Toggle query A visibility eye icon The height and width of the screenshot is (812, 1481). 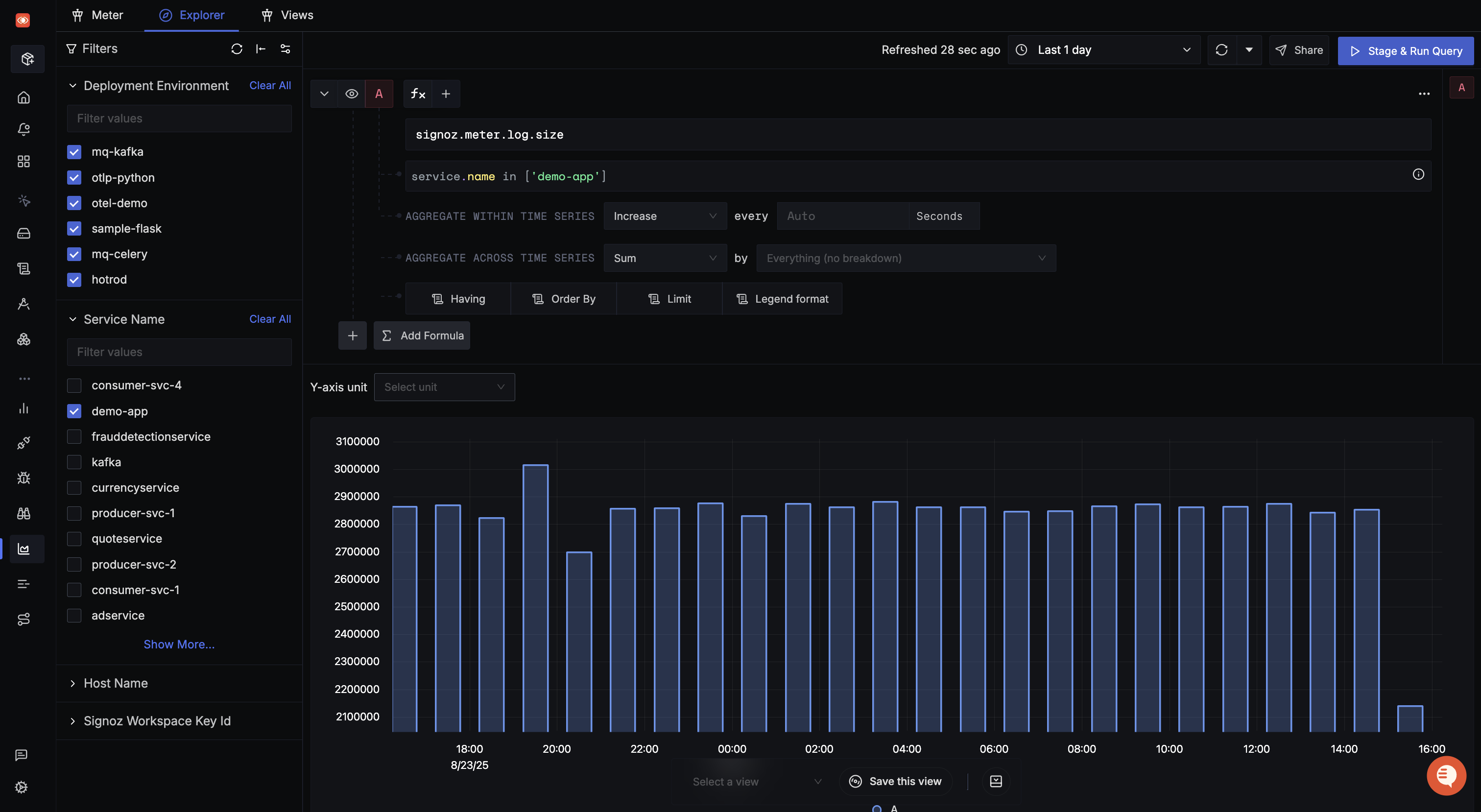(x=351, y=94)
